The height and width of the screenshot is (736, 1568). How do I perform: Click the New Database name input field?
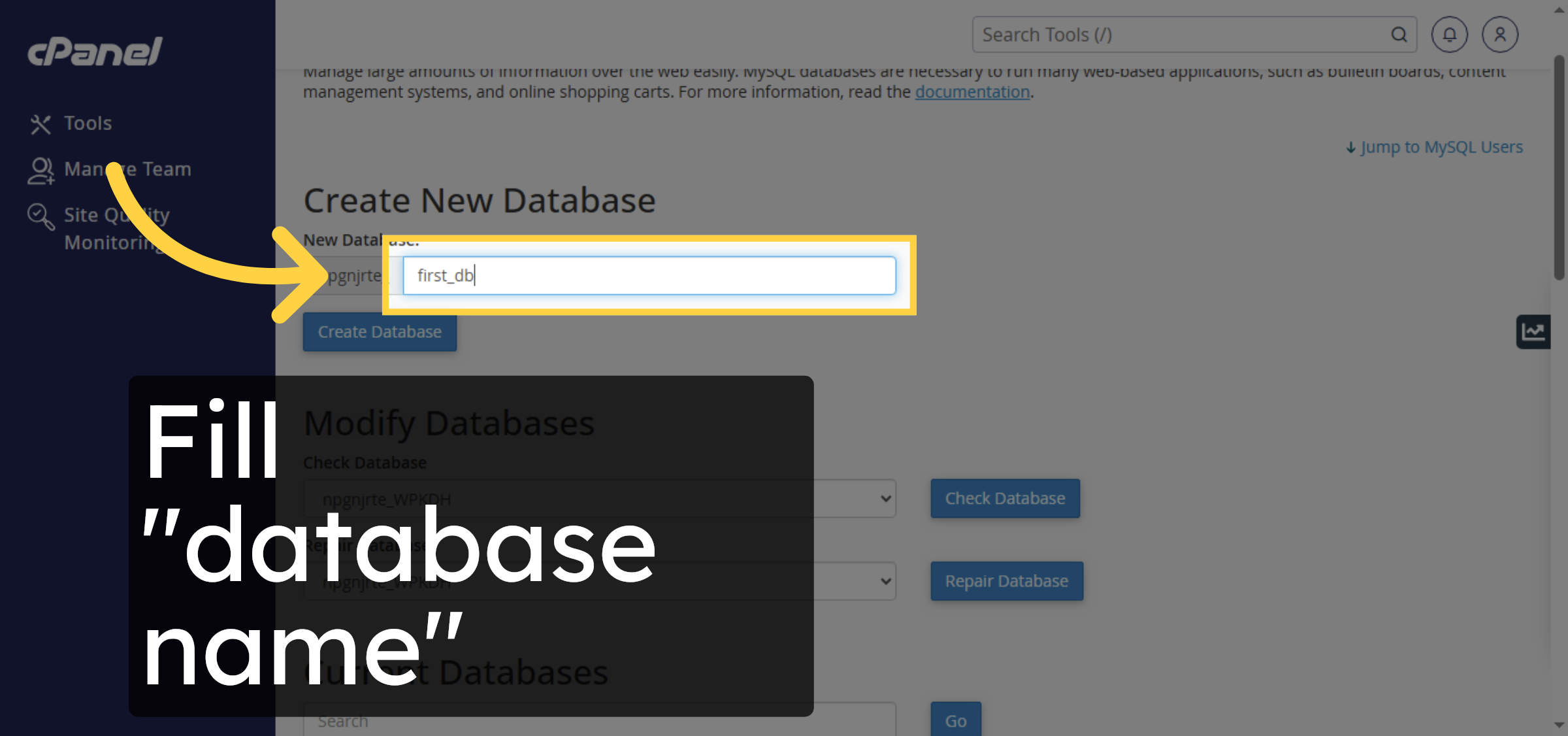650,275
